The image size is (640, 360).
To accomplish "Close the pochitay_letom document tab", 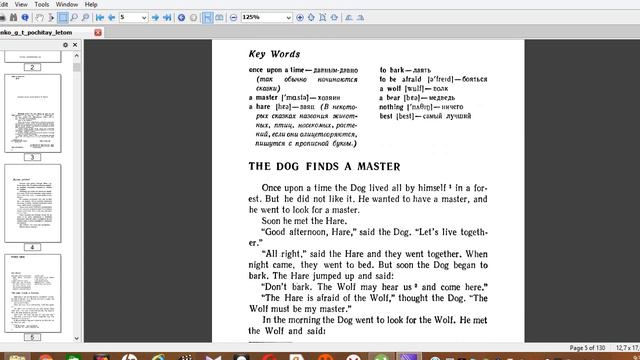I will coord(98,32).
